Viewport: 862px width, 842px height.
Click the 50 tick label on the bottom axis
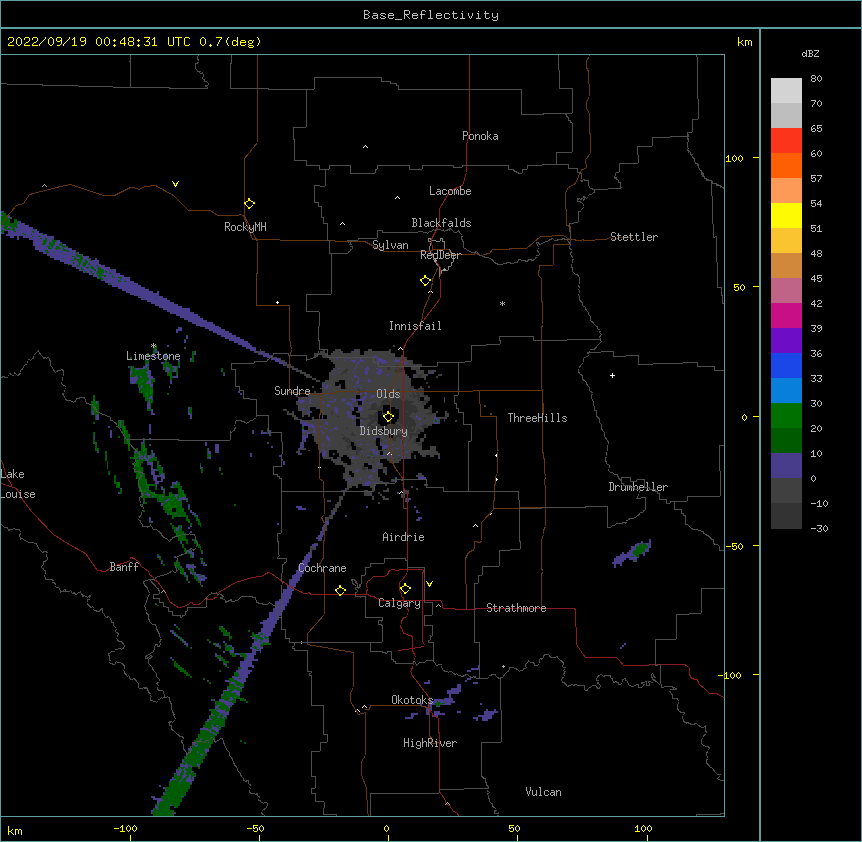(x=514, y=828)
